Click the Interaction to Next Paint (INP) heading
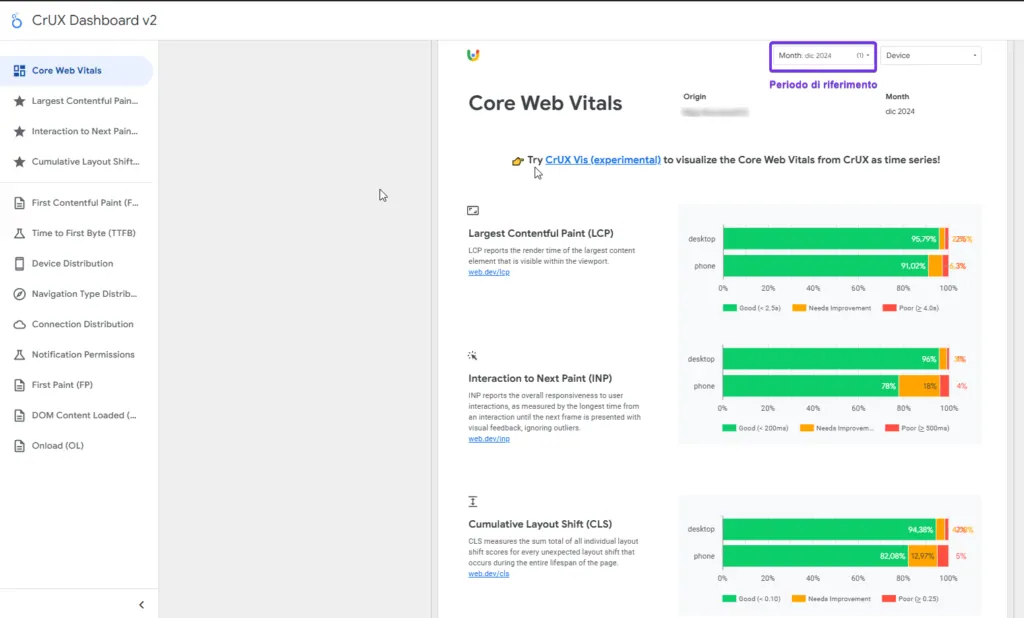 [x=540, y=378]
